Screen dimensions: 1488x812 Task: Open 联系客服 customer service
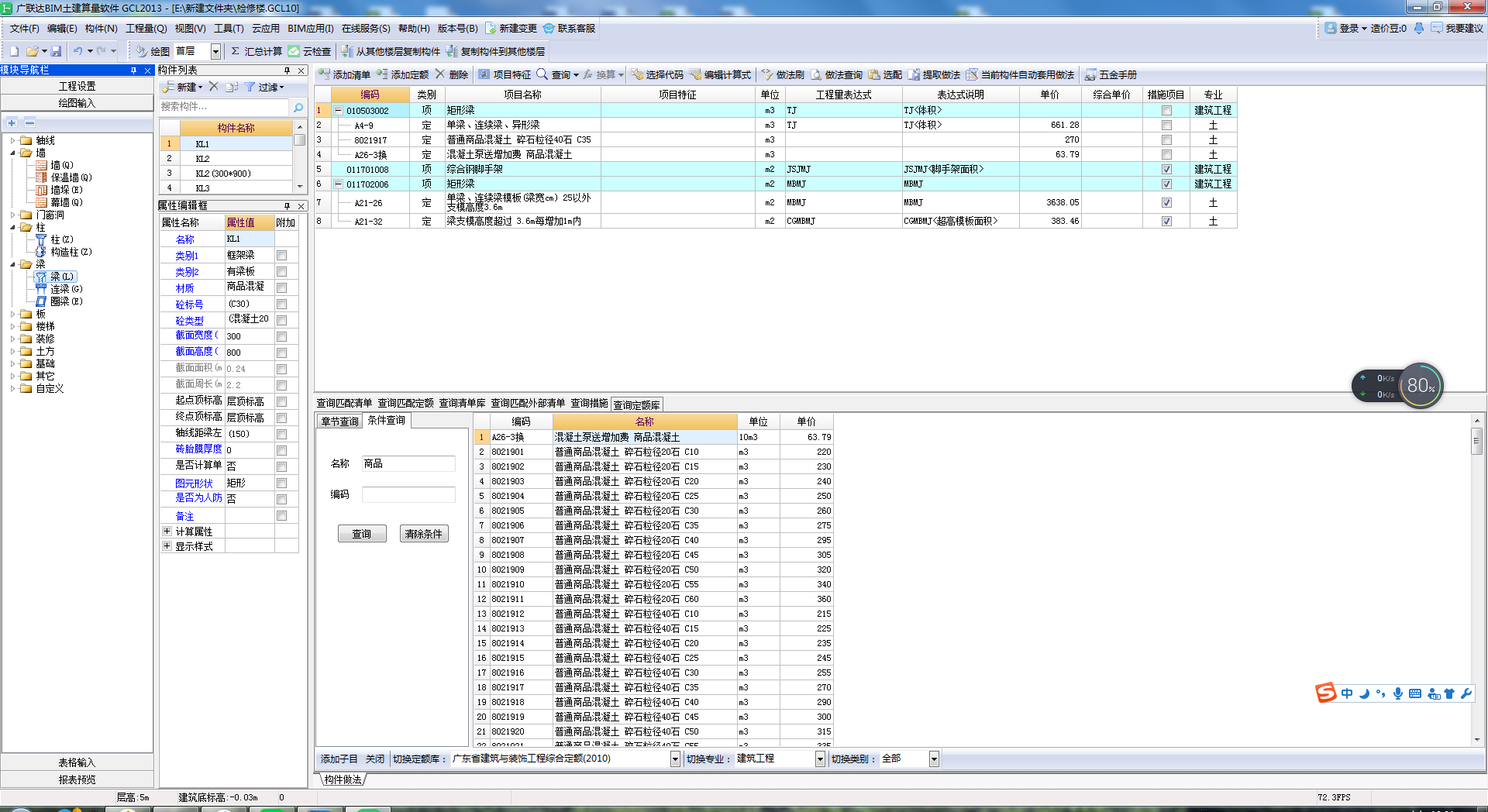tap(570, 28)
